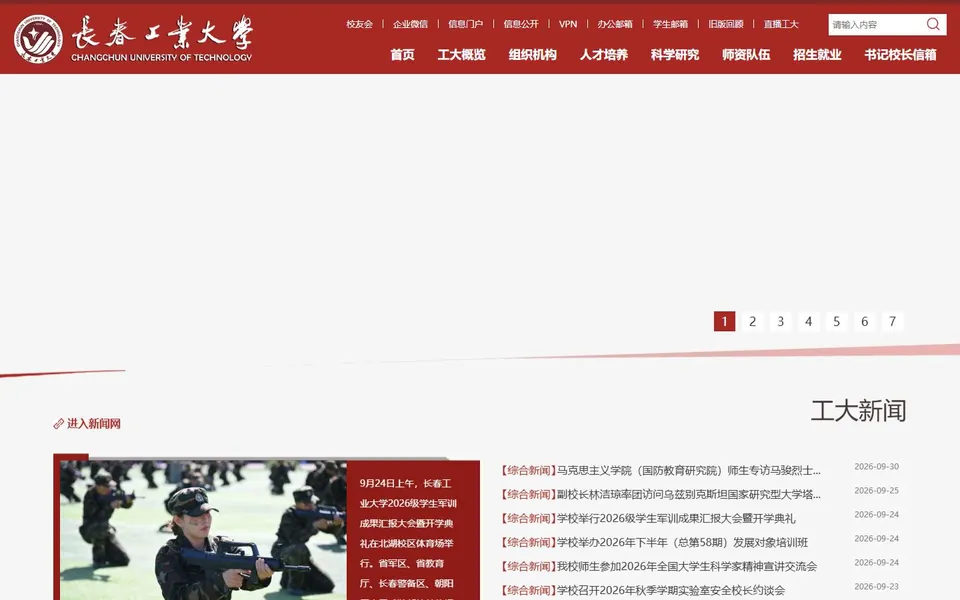Open the 师资队伍 menu

coord(746,54)
